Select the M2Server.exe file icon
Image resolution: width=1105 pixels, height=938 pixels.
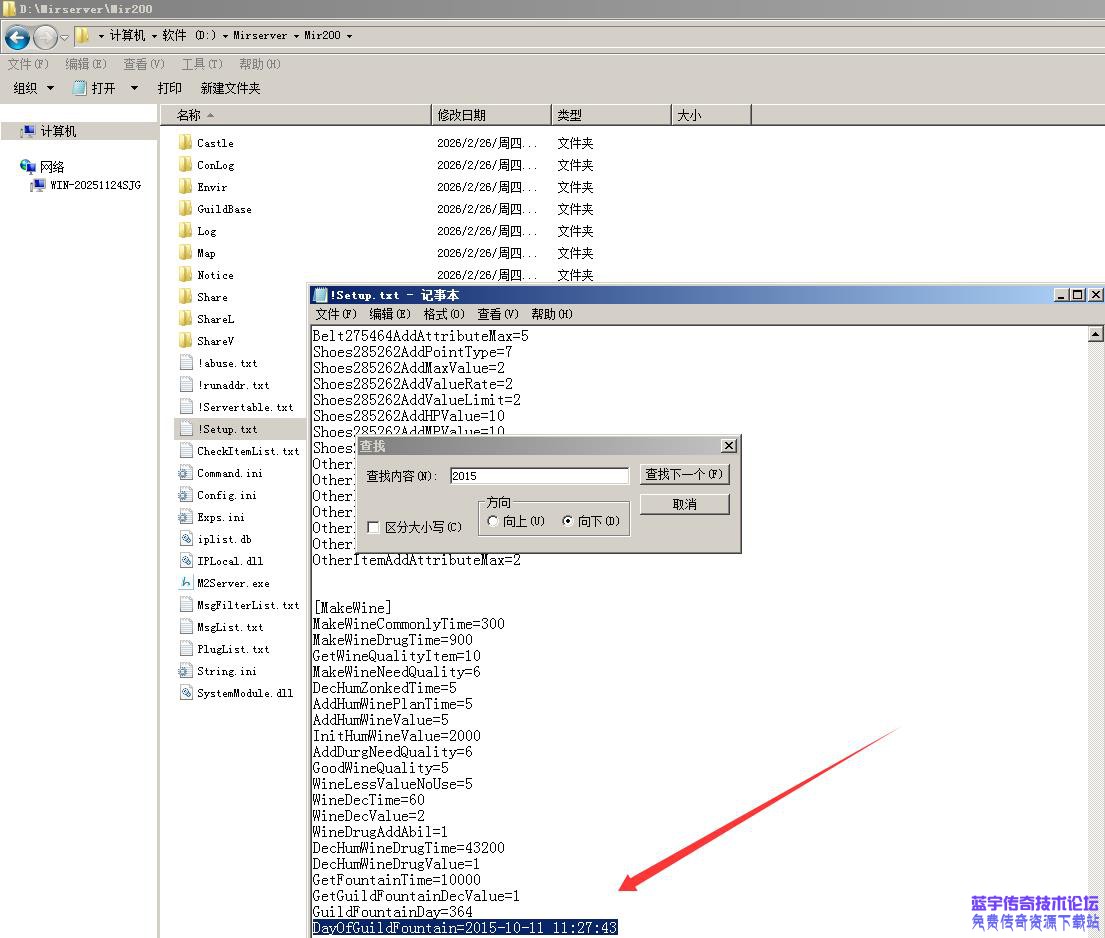click(x=185, y=583)
